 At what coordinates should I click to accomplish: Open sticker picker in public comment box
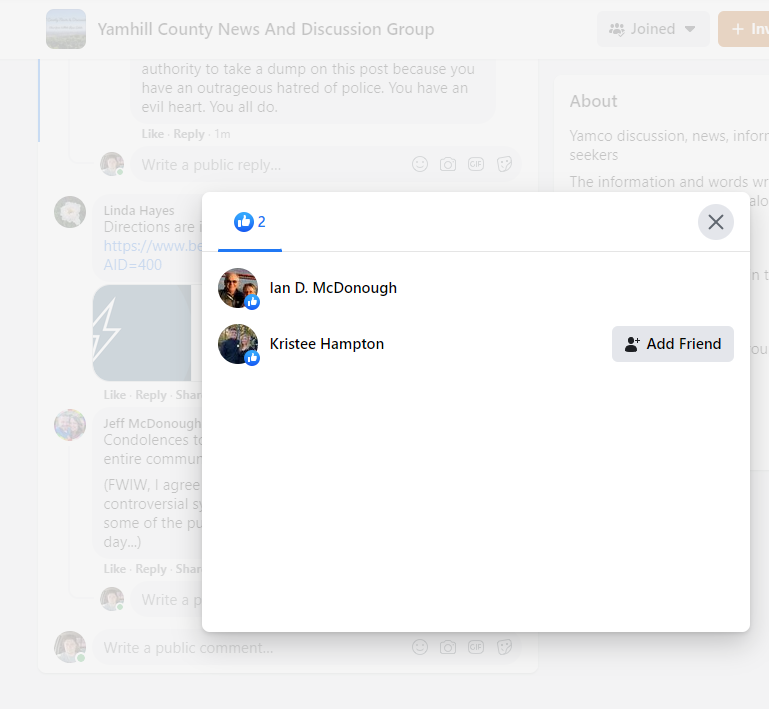(x=504, y=647)
